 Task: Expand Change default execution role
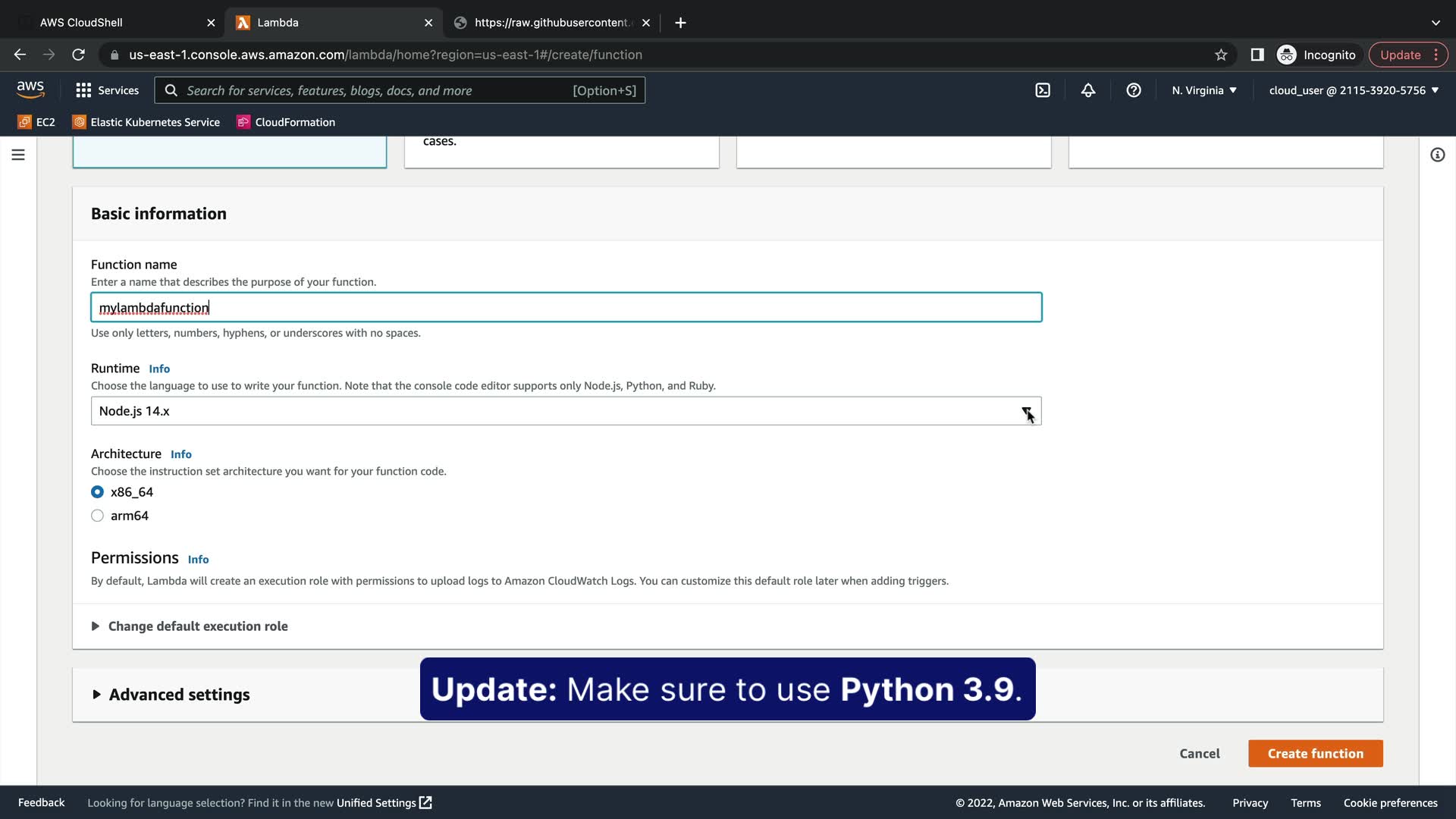197,626
